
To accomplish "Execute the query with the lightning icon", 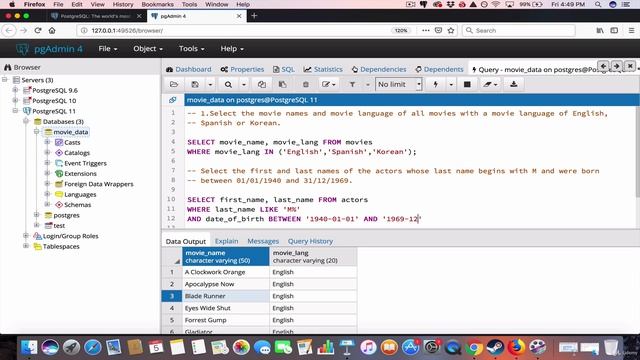I will pos(436,84).
